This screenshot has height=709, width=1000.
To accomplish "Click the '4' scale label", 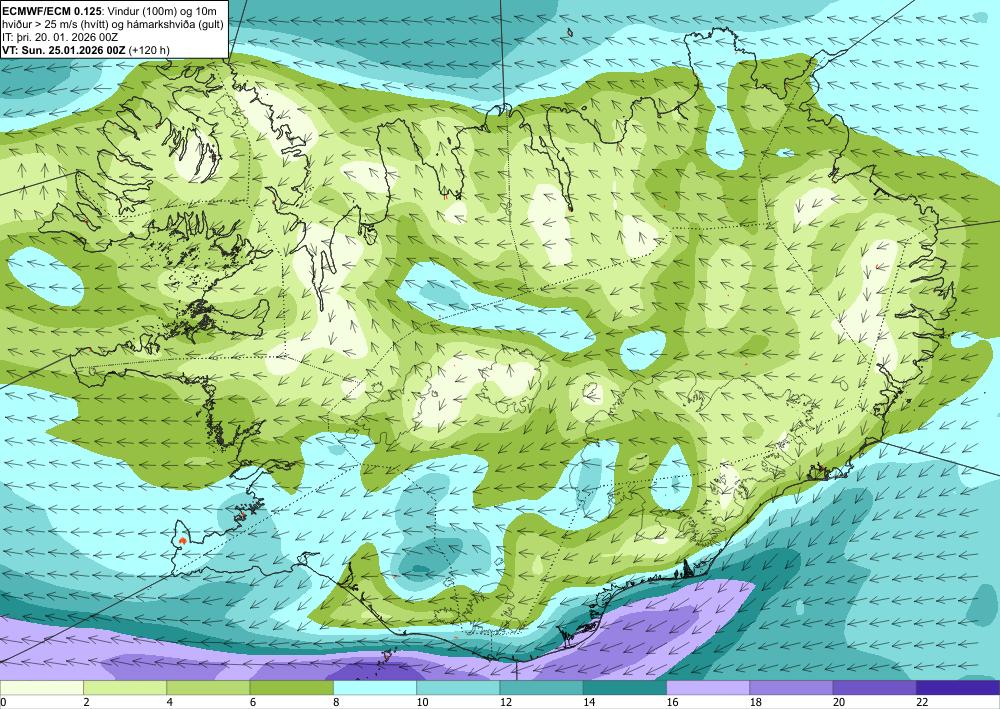I will tap(170, 702).
